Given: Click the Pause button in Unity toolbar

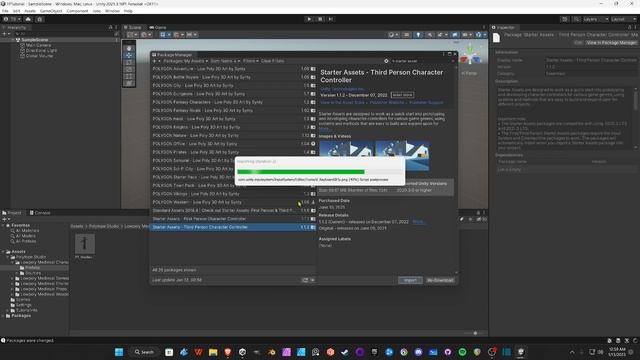Looking at the screenshot, I should pyautogui.click(x=320, y=19).
